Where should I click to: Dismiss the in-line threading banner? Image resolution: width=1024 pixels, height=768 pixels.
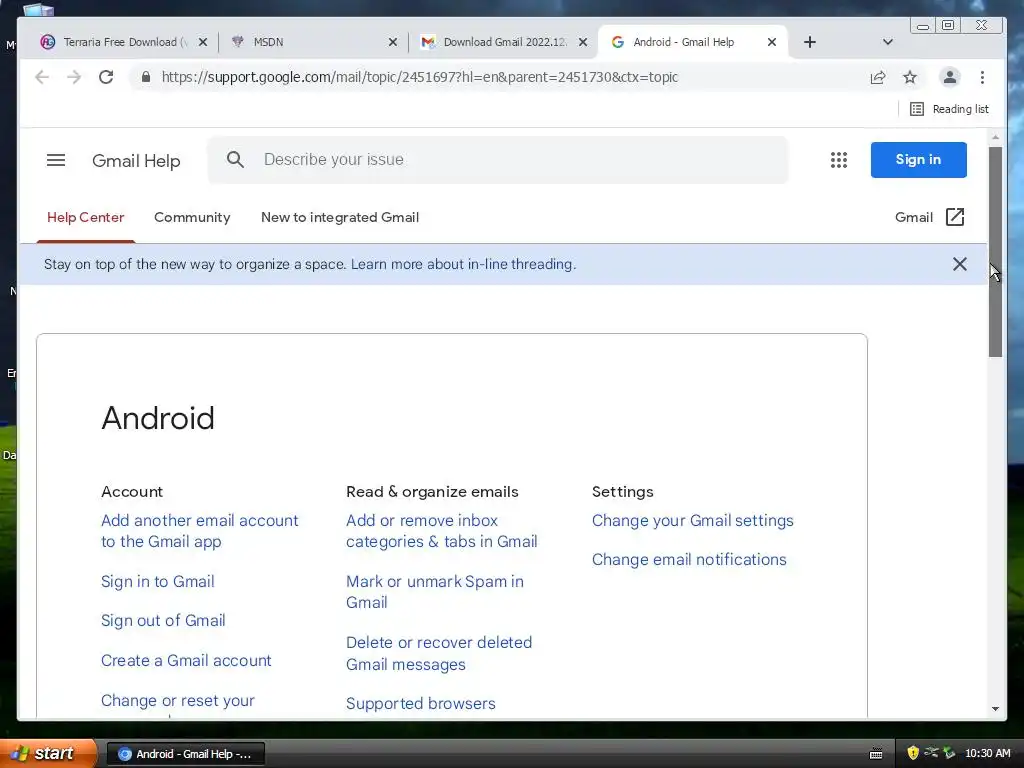[959, 264]
